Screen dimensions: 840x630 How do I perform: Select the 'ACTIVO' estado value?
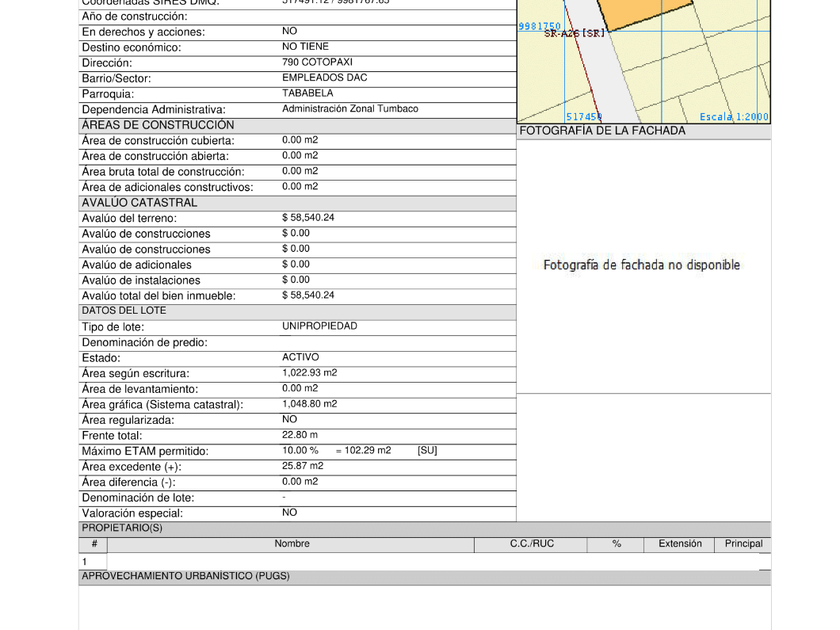coord(301,357)
